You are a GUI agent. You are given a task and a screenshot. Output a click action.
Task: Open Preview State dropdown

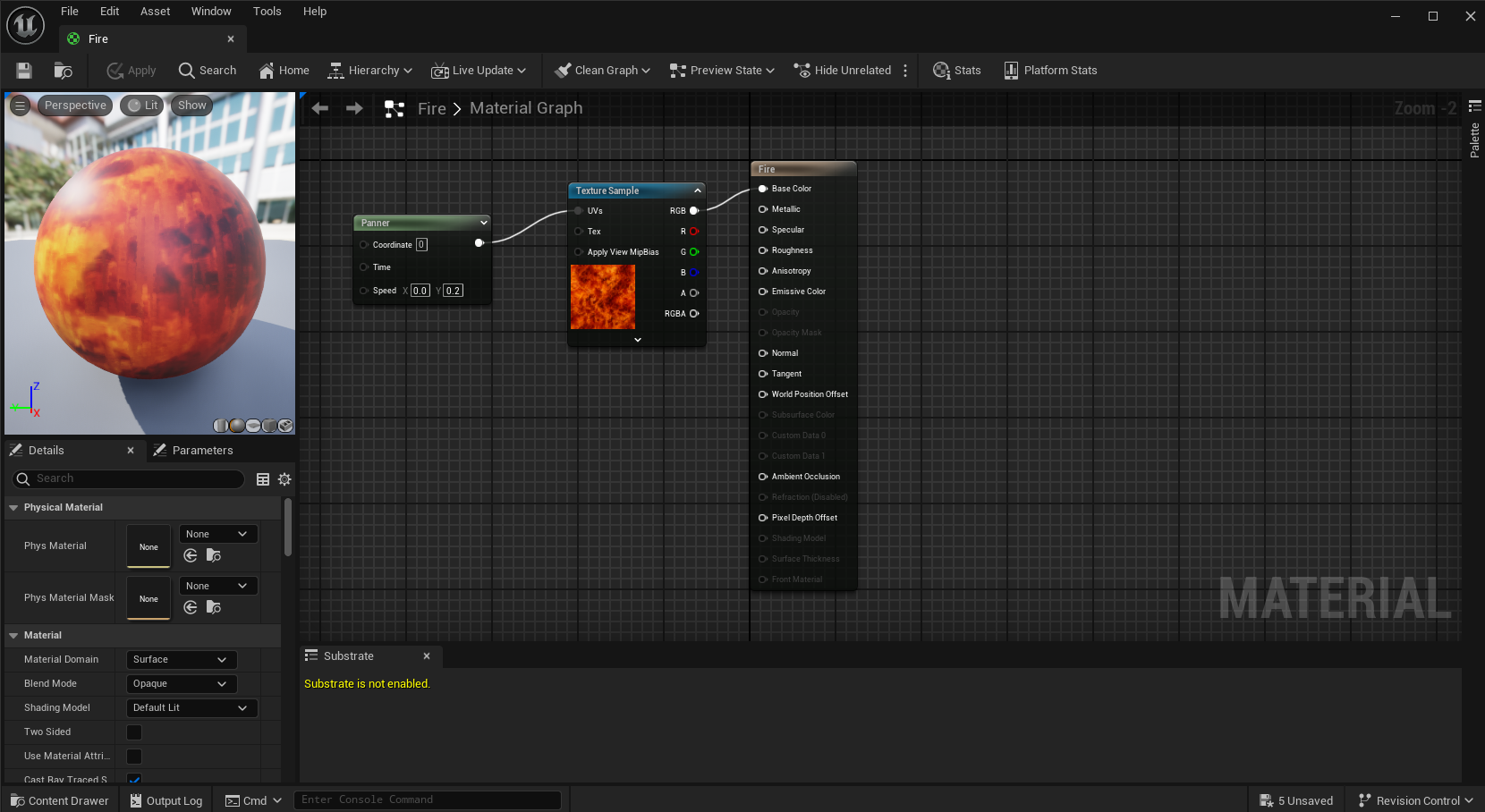click(722, 71)
